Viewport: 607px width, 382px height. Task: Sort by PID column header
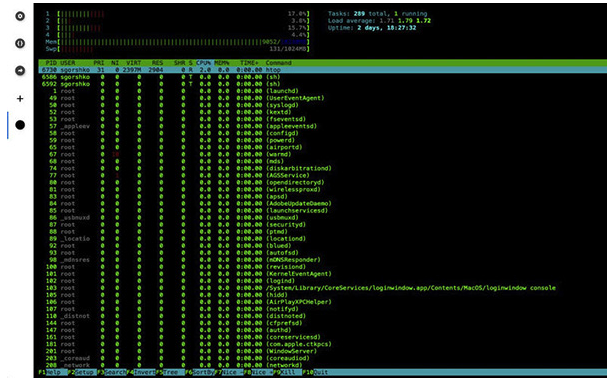click(51, 63)
